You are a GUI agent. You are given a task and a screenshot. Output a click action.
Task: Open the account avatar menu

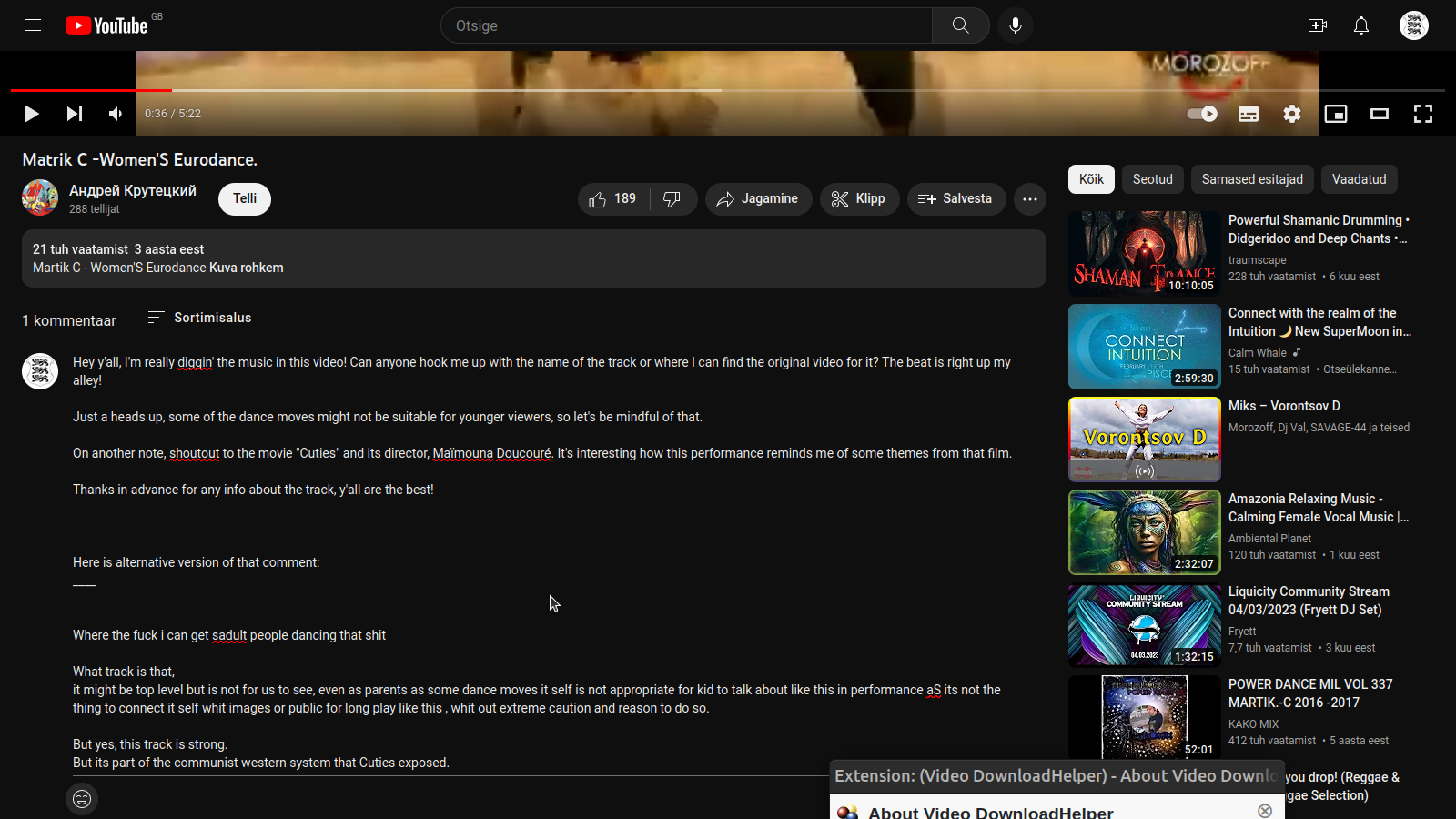tap(1414, 25)
